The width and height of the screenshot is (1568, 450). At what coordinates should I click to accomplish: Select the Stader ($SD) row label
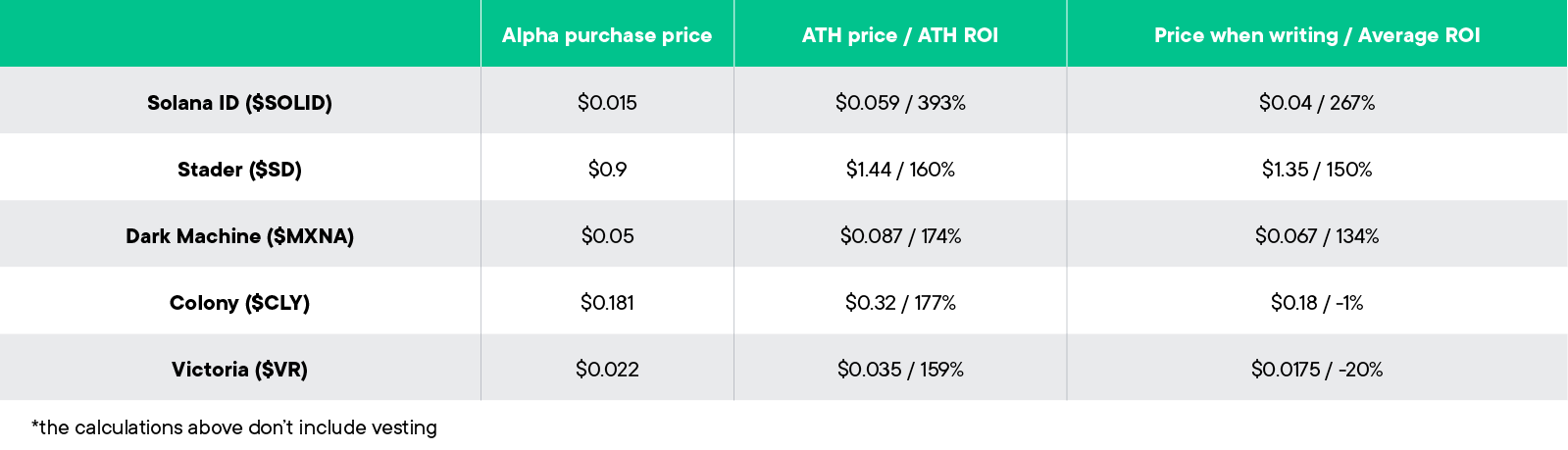[239, 169]
